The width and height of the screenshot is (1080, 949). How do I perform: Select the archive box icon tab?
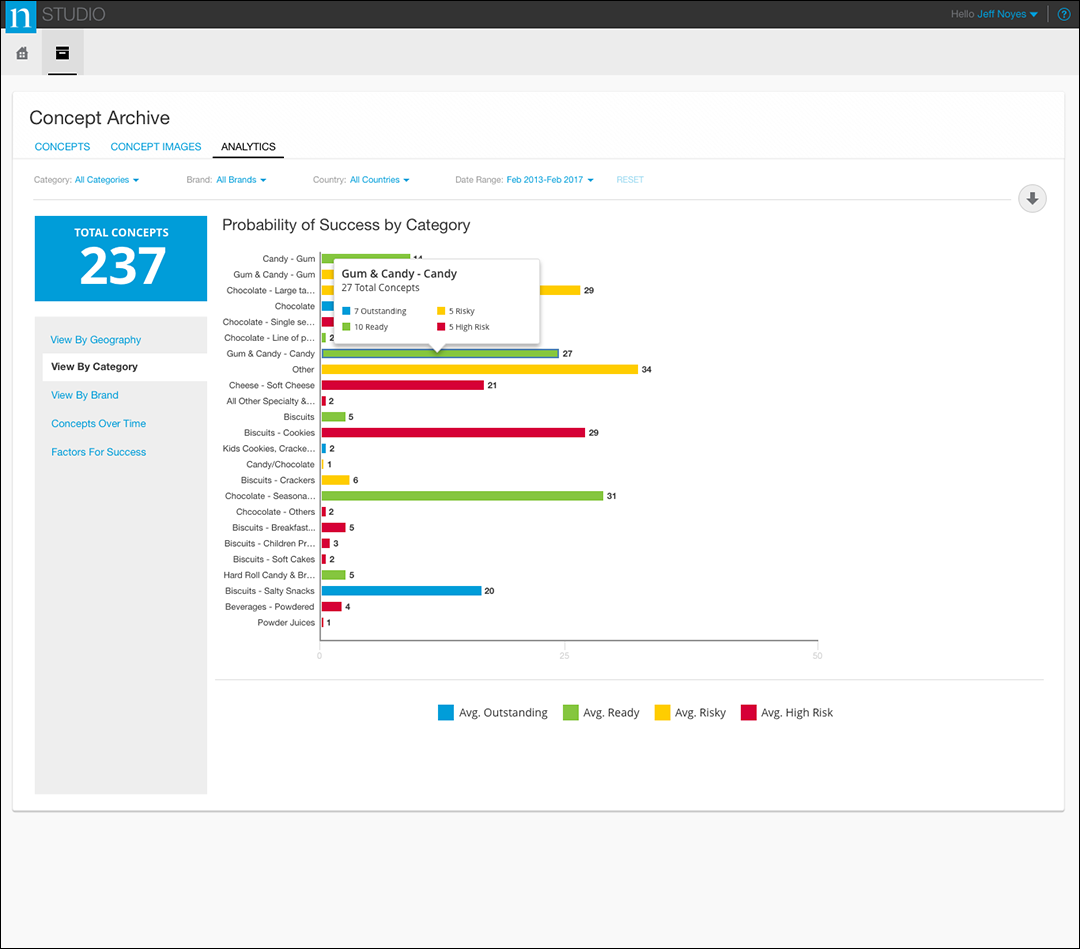[63, 52]
